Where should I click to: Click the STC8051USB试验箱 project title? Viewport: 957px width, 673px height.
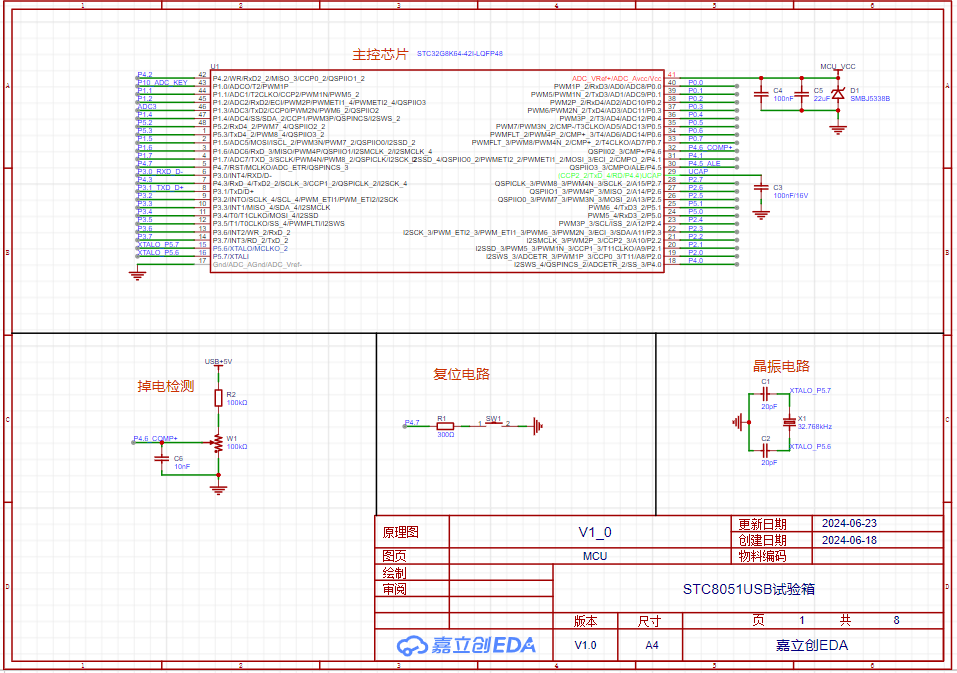[748, 589]
